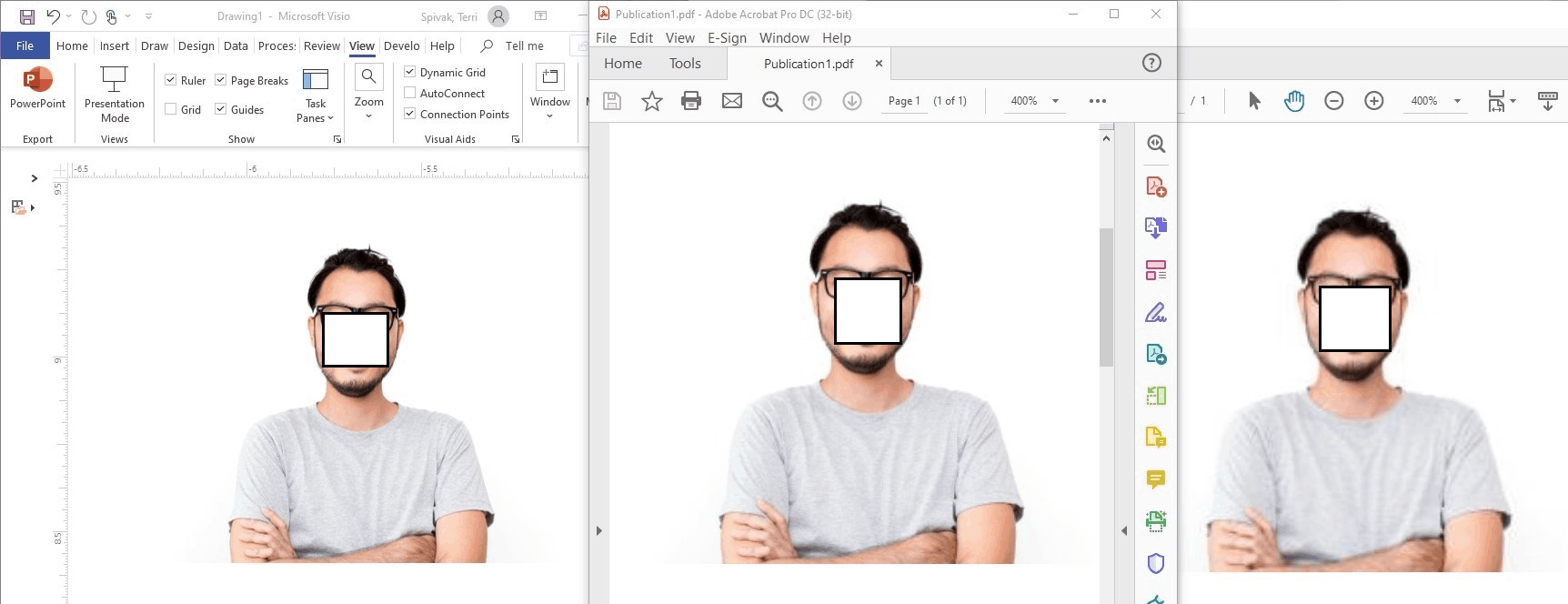
Task: Select the arrow selection tool at right
Action: point(1254,101)
